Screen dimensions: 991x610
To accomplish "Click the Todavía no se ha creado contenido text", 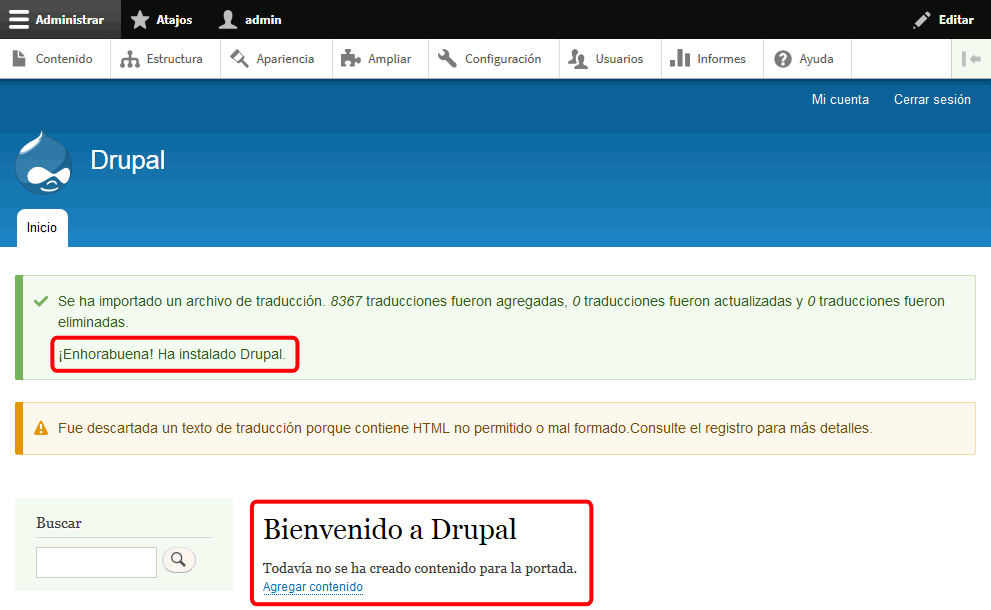I will point(420,568).
